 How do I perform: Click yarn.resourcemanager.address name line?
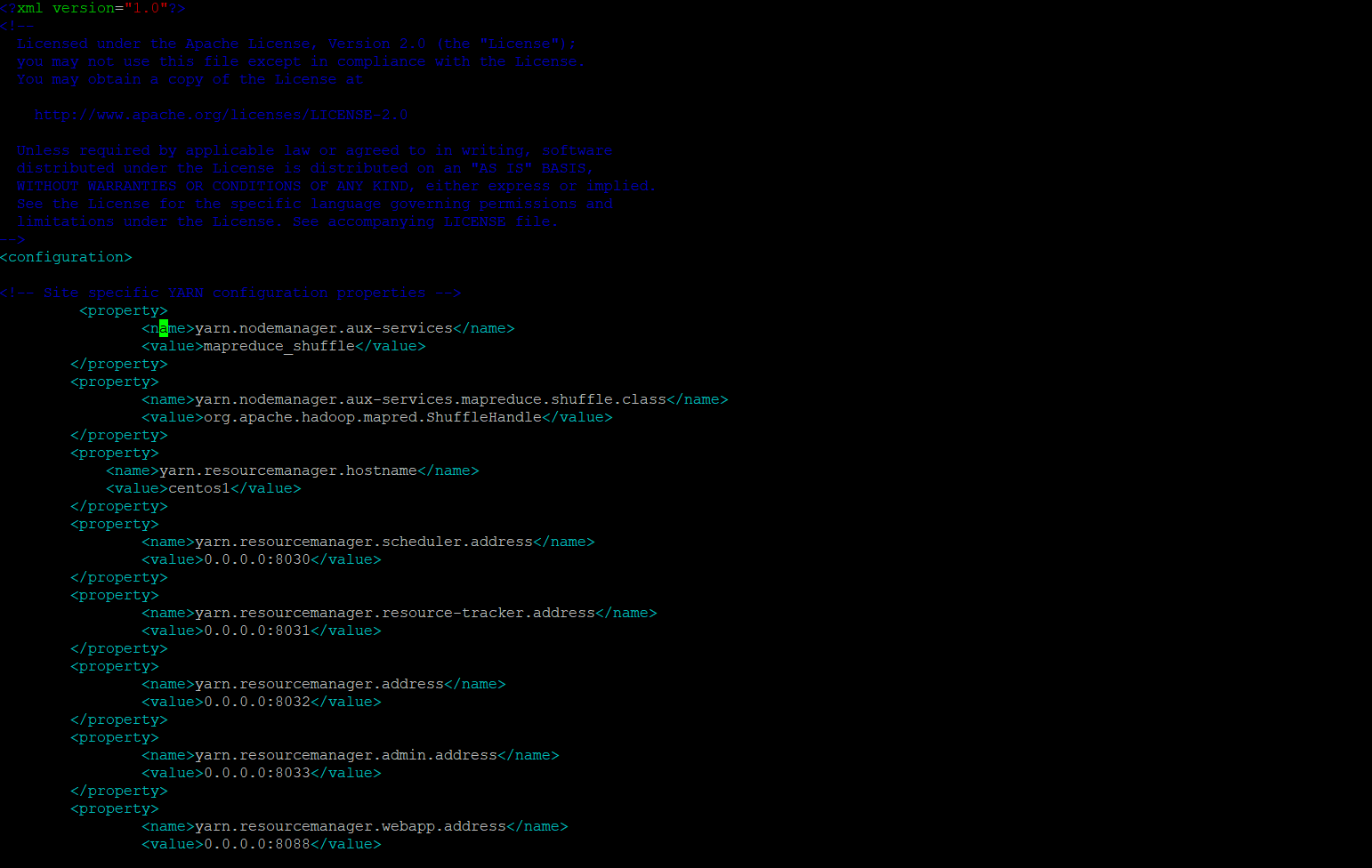point(324,684)
